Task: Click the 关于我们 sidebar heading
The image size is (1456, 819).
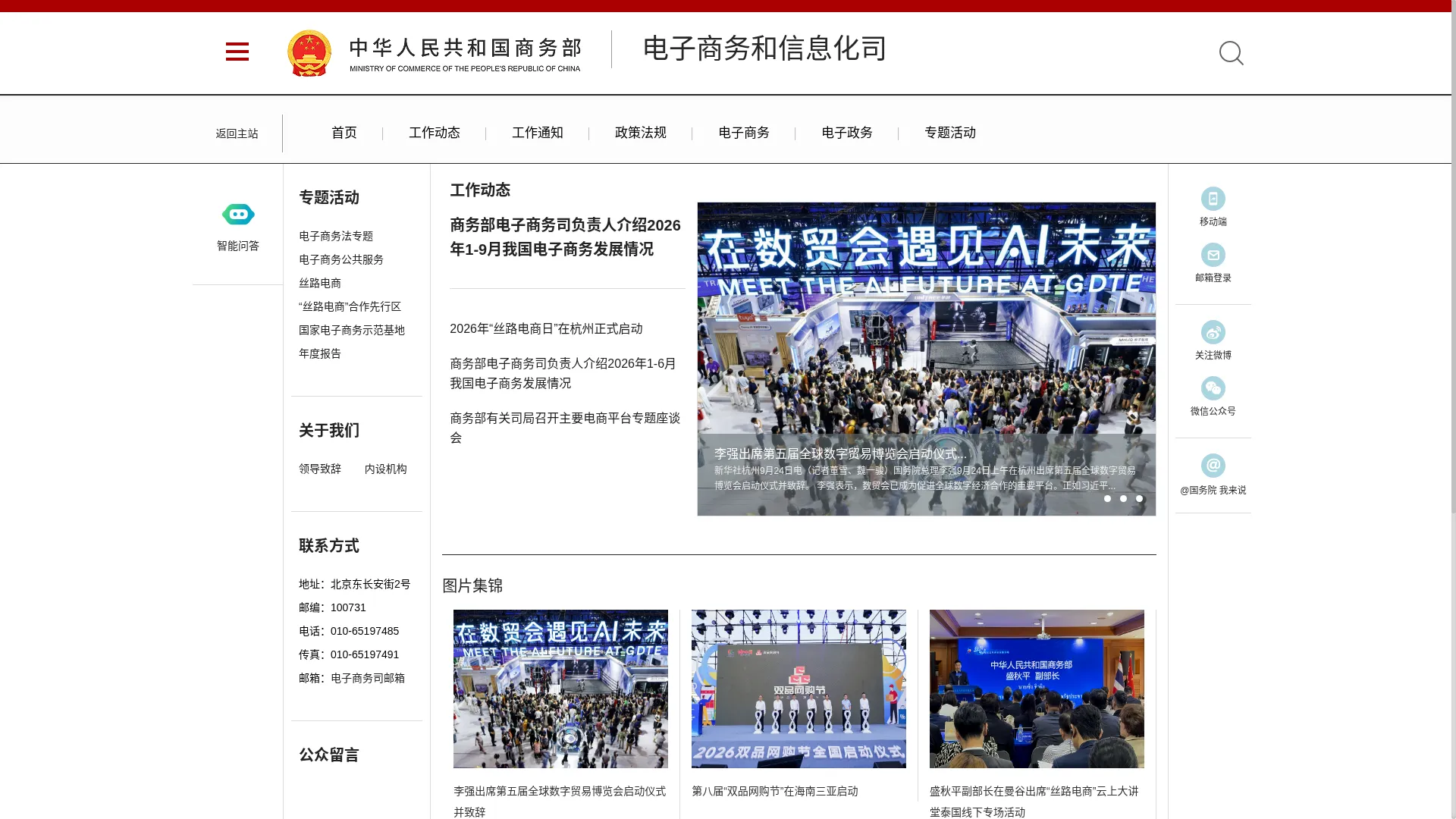Action: 329,430
